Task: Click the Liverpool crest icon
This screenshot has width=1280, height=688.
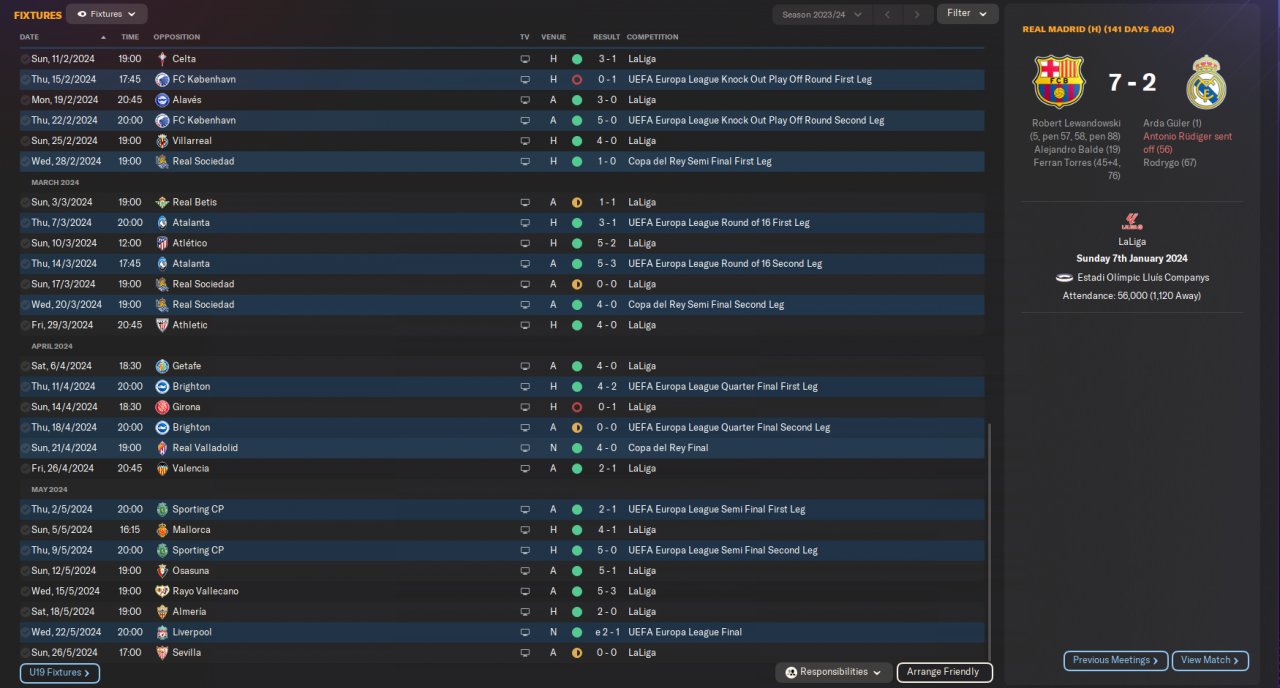Action: coord(162,632)
